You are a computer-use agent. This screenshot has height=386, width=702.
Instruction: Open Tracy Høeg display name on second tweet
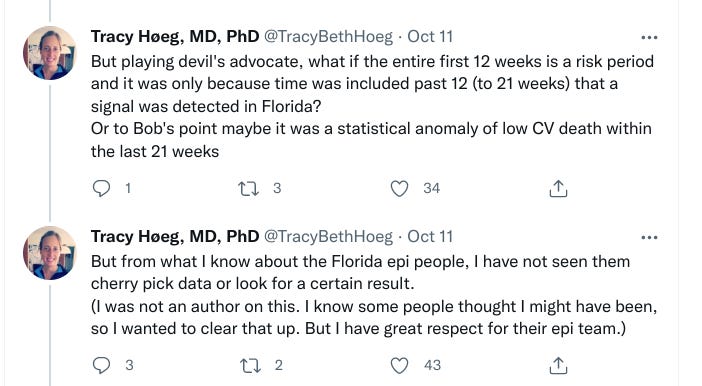[x=175, y=236]
